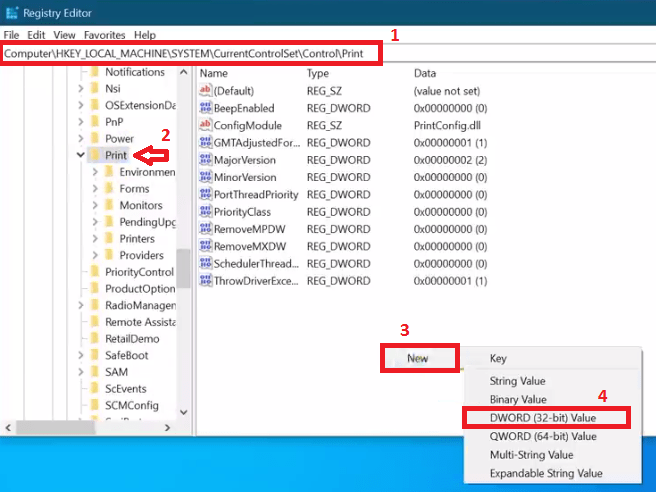Select the SCMConfig key
This screenshot has height=492, width=656.
pos(132,405)
